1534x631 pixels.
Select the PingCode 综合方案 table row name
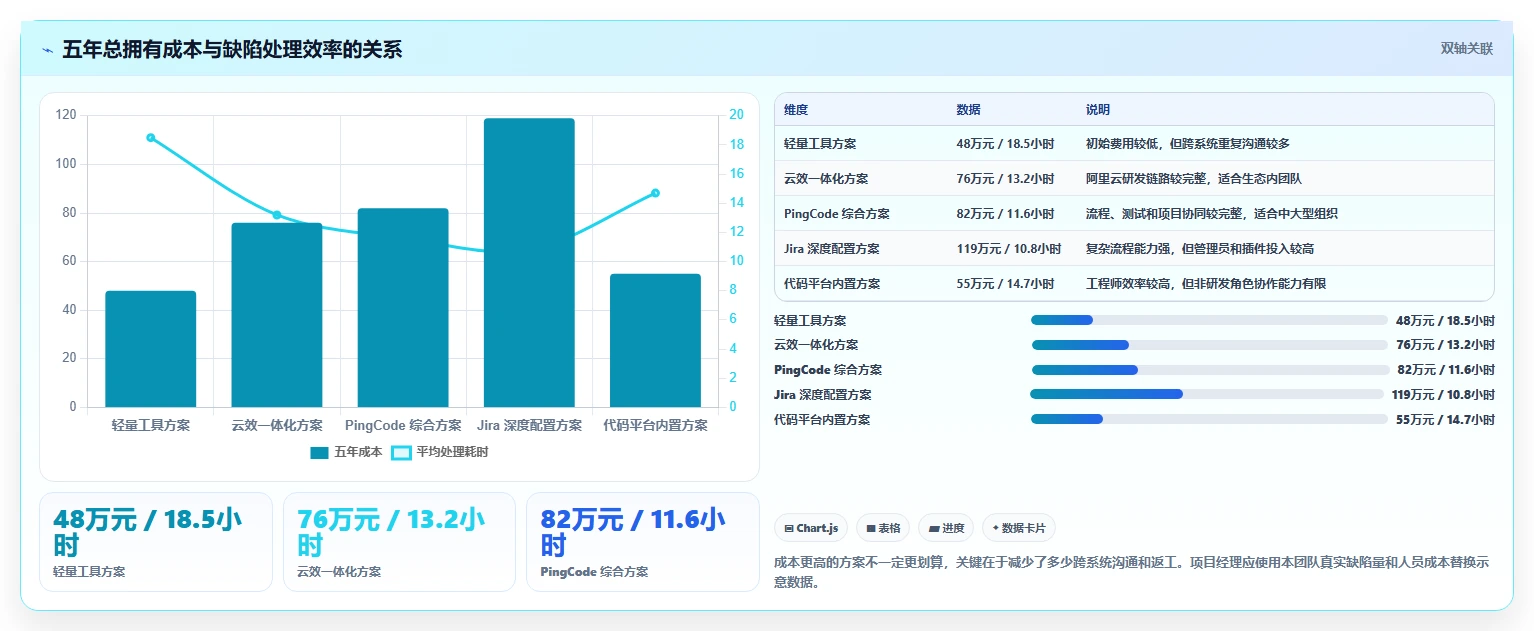pos(837,214)
